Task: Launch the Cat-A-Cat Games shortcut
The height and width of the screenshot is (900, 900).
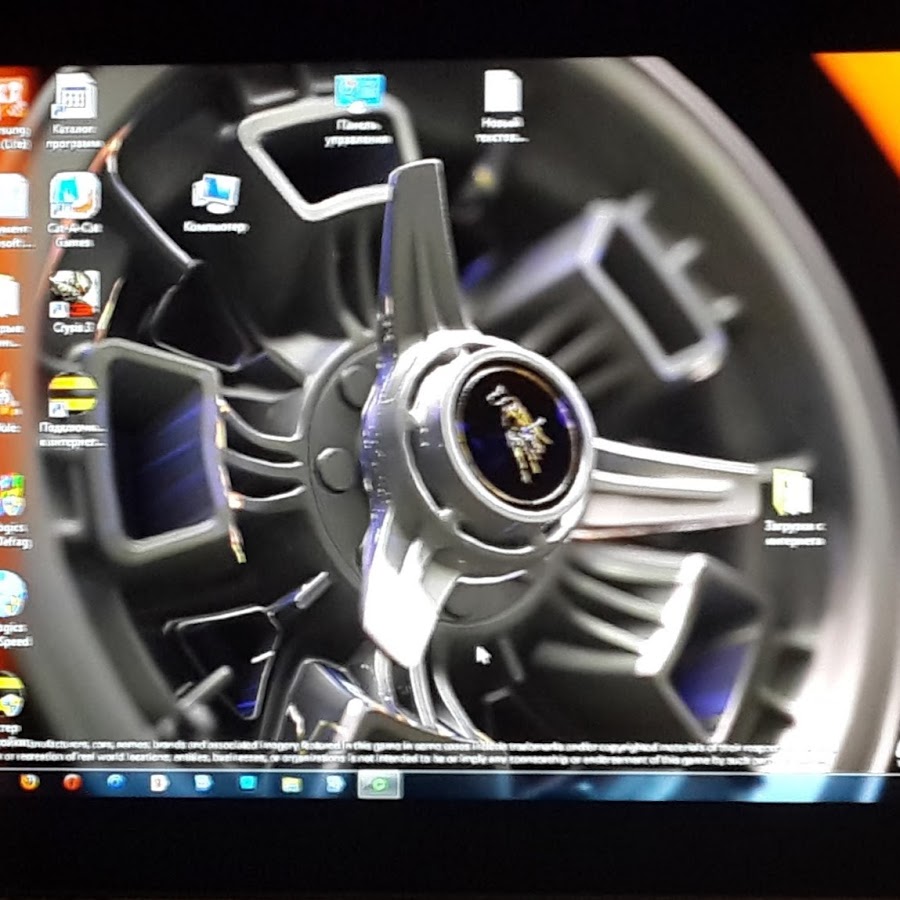Action: click(75, 196)
